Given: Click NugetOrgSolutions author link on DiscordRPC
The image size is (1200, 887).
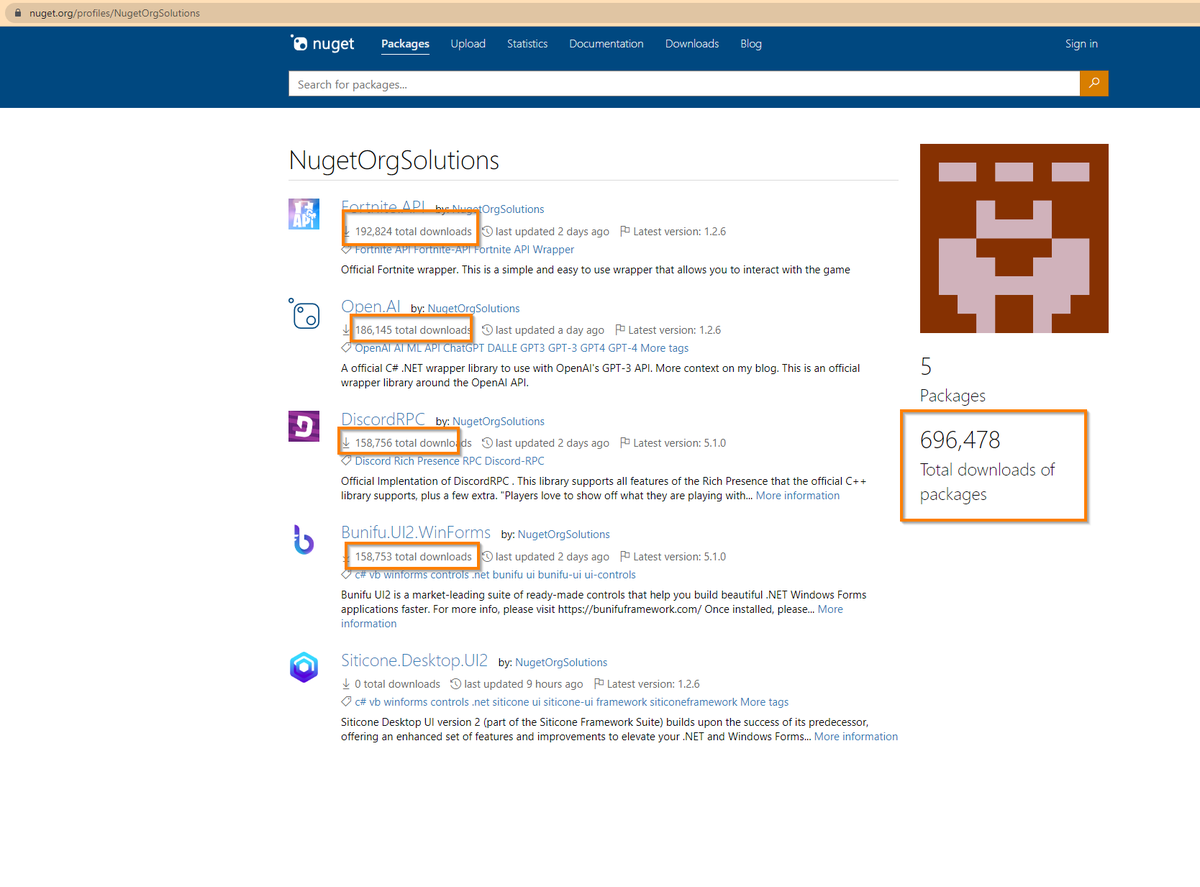Looking at the screenshot, I should tap(498, 421).
